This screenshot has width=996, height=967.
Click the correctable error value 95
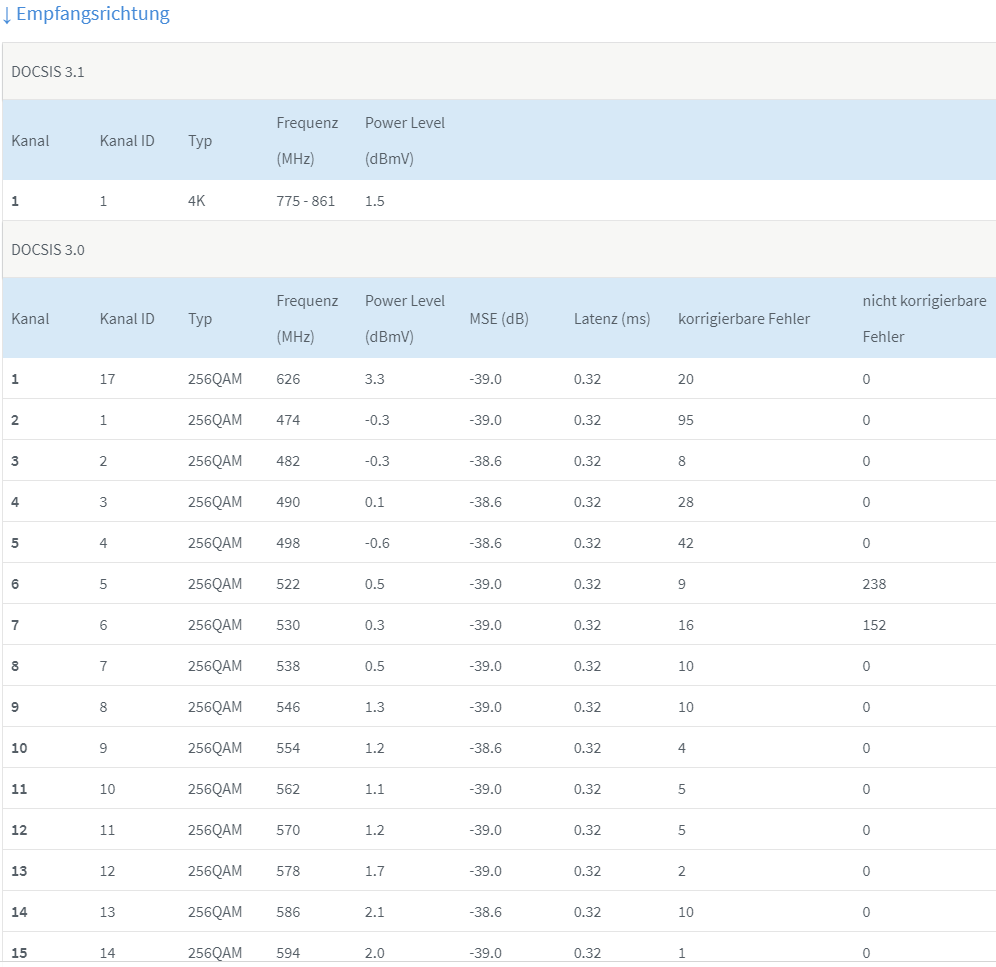(x=685, y=420)
